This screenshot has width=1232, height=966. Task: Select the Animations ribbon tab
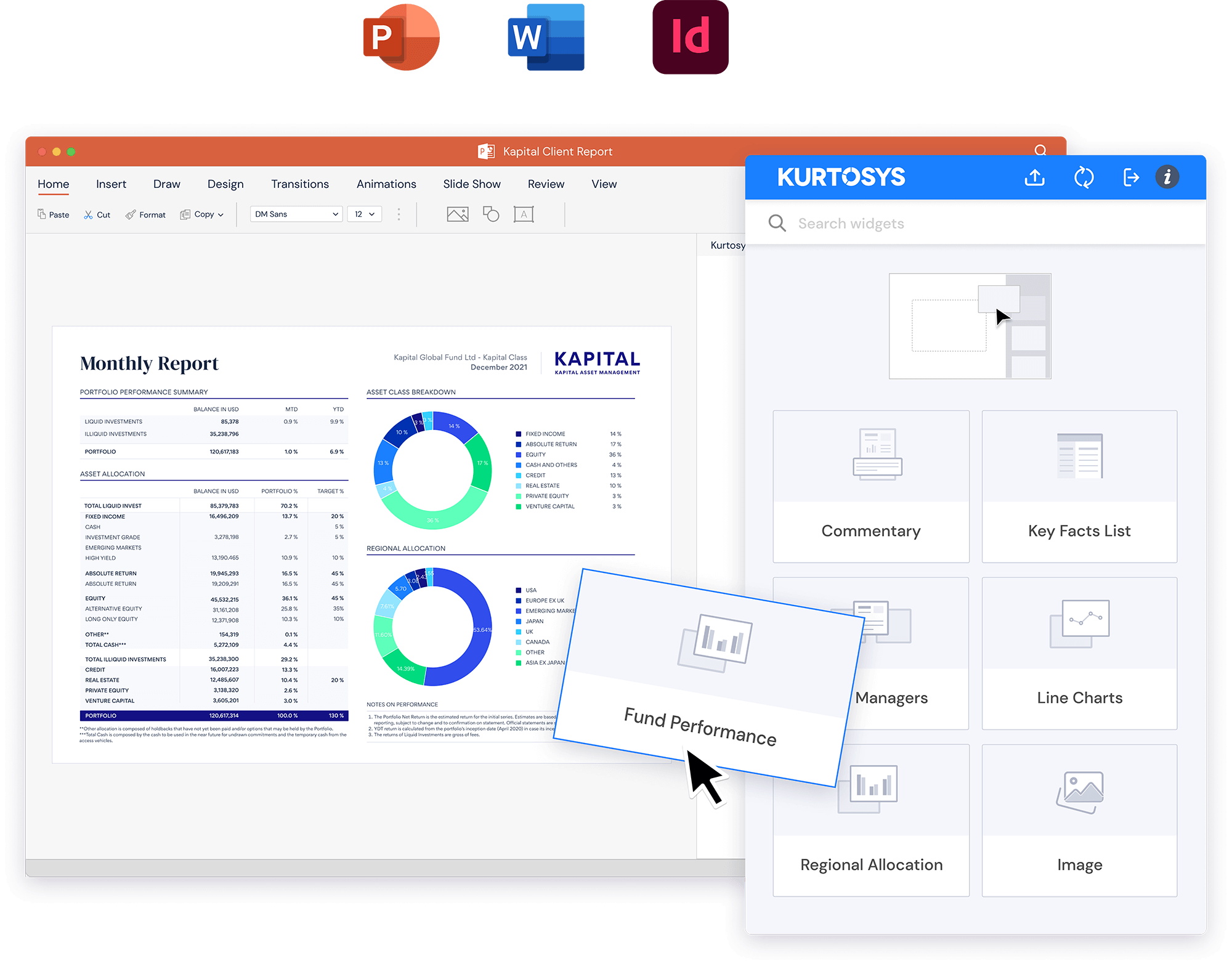[x=385, y=183]
